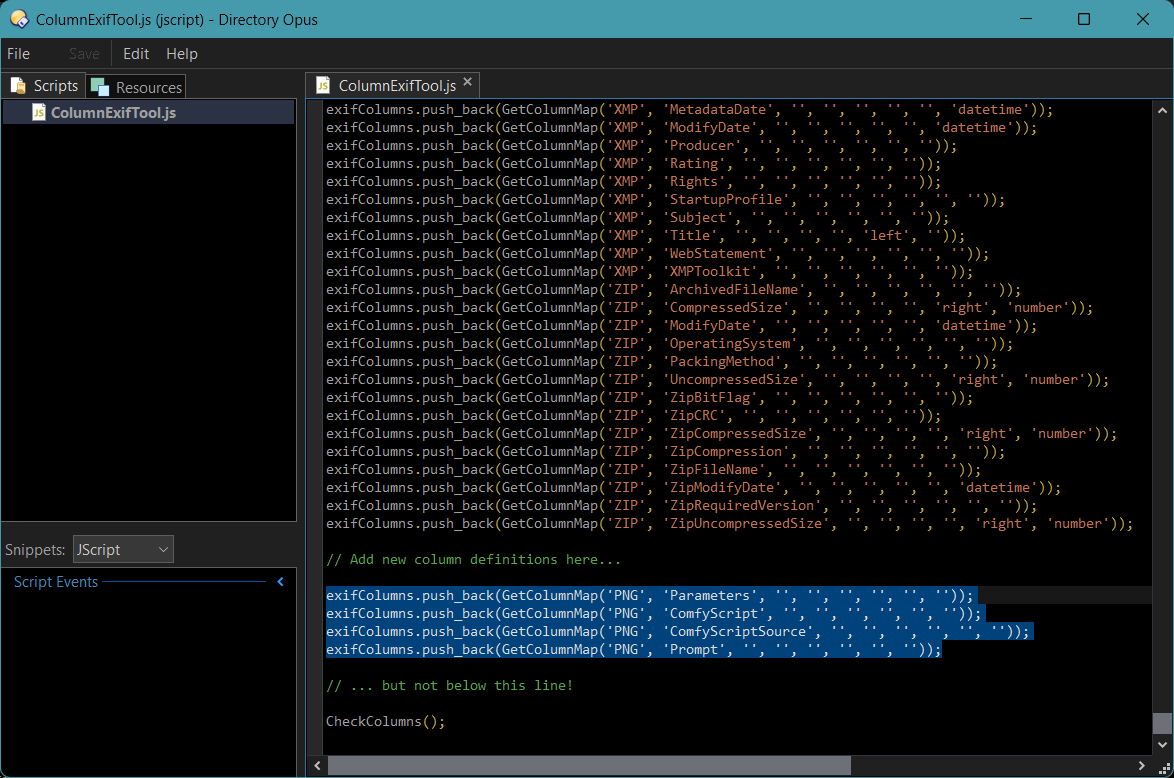Maximize the Directory Opus script window
The width and height of the screenshot is (1174, 778).
pos(1084,19)
